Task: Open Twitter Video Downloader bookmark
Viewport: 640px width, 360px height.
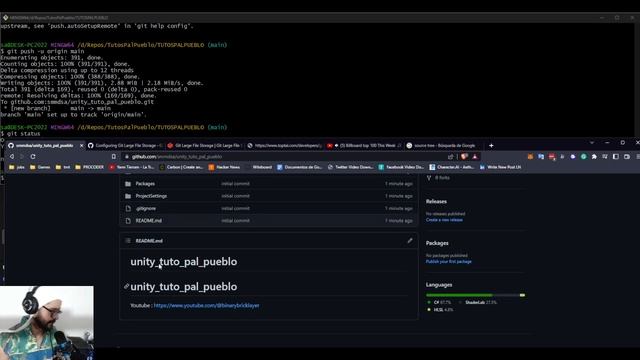Action: click(351, 167)
